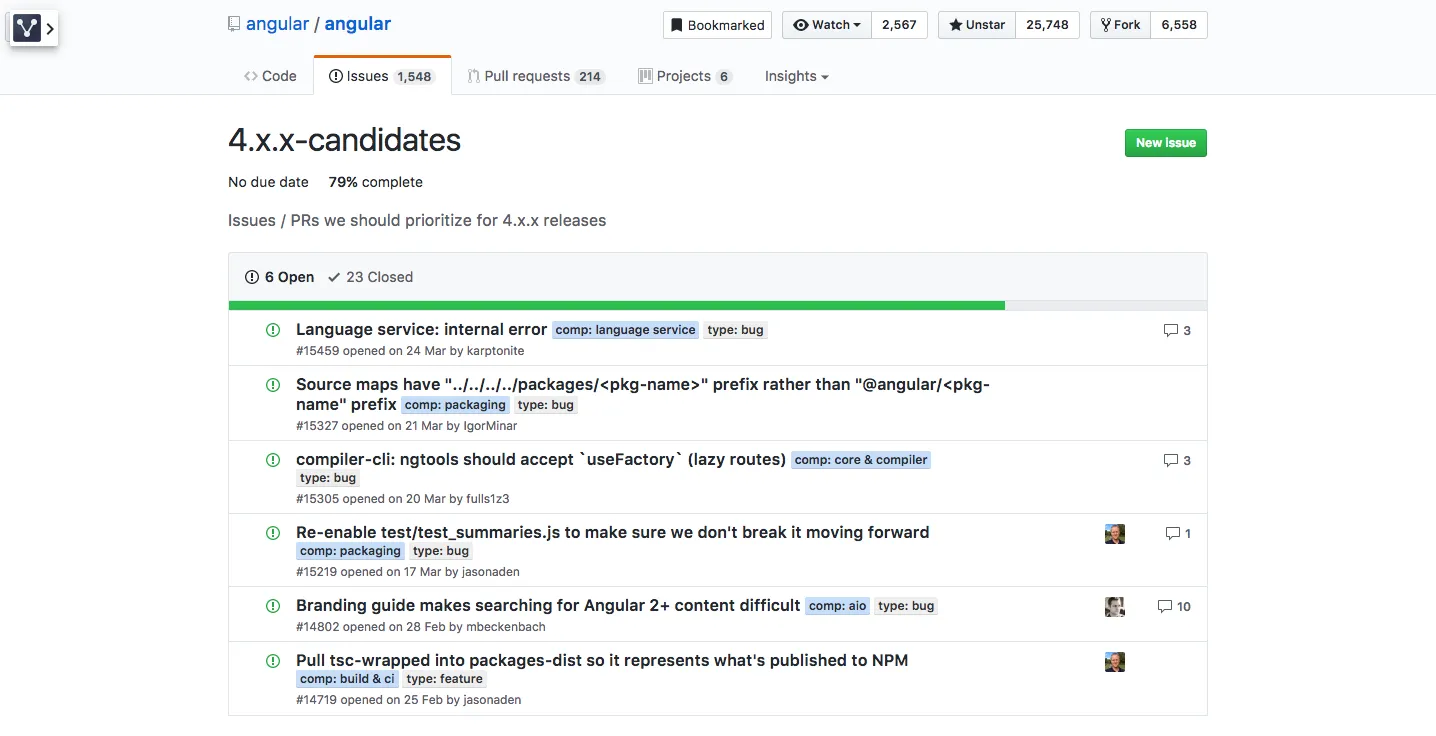The image size is (1436, 736).
Task: Expand the Insights dropdown menu
Action: pyautogui.click(x=796, y=76)
